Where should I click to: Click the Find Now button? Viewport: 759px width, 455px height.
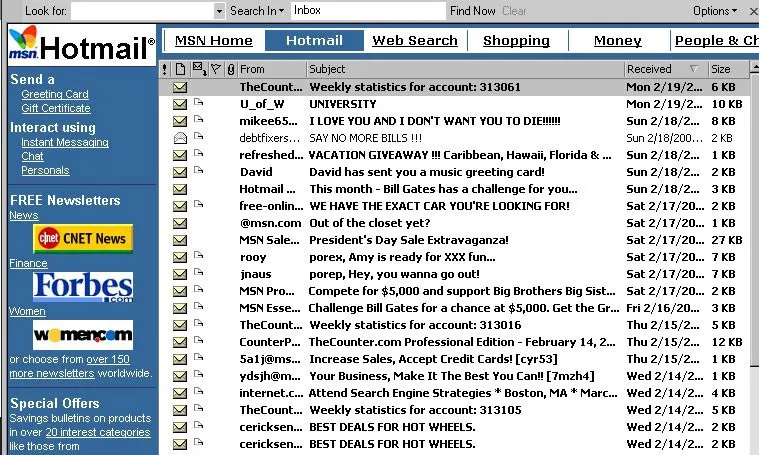click(x=472, y=11)
